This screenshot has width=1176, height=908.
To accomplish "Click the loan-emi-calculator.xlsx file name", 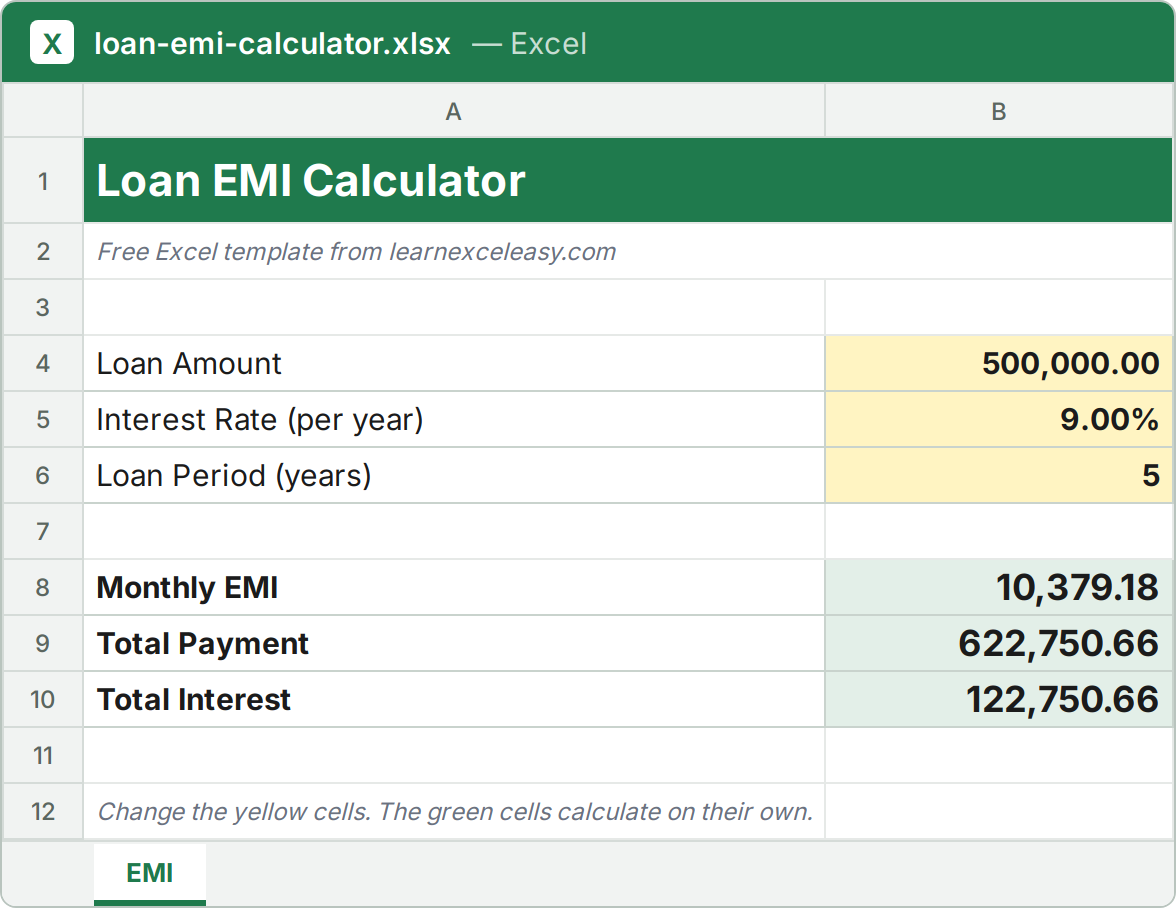I will click(x=272, y=43).
